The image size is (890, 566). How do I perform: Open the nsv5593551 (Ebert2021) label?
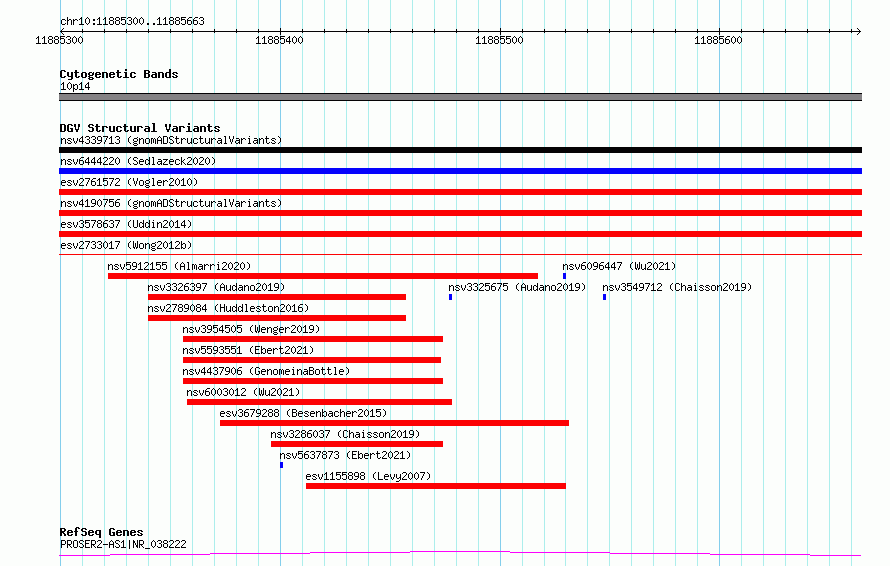[x=248, y=350]
